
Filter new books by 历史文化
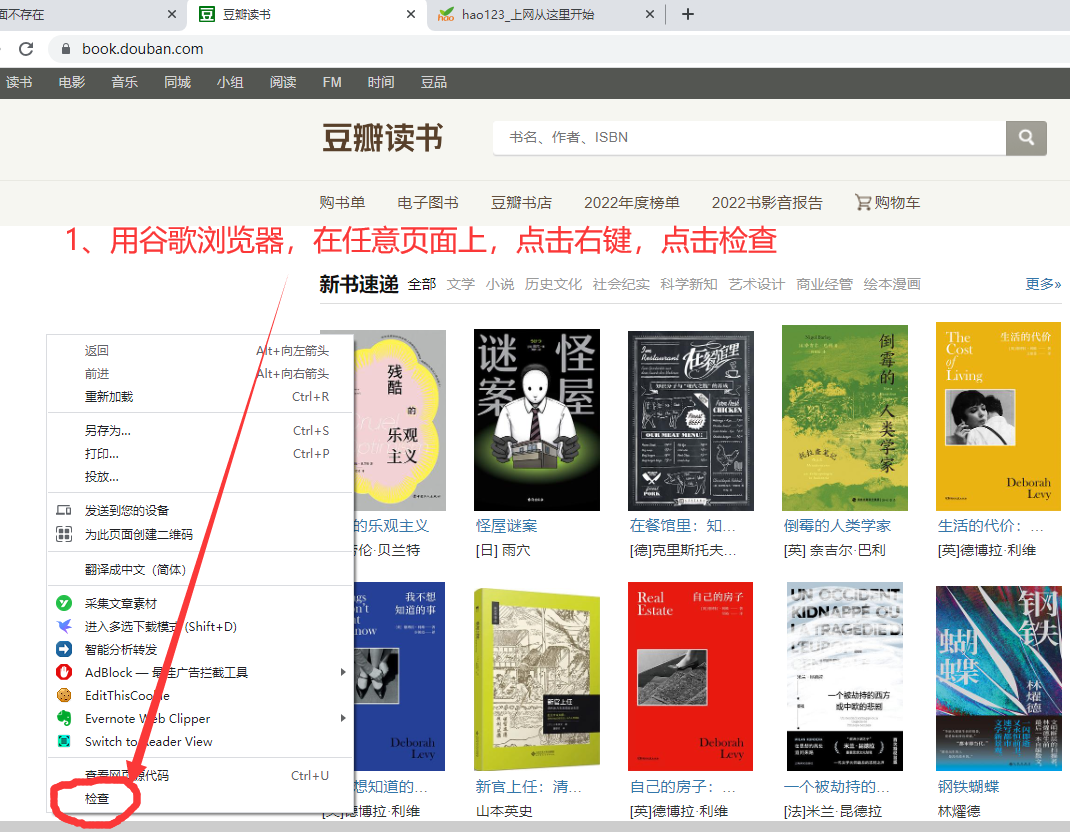[x=553, y=284]
